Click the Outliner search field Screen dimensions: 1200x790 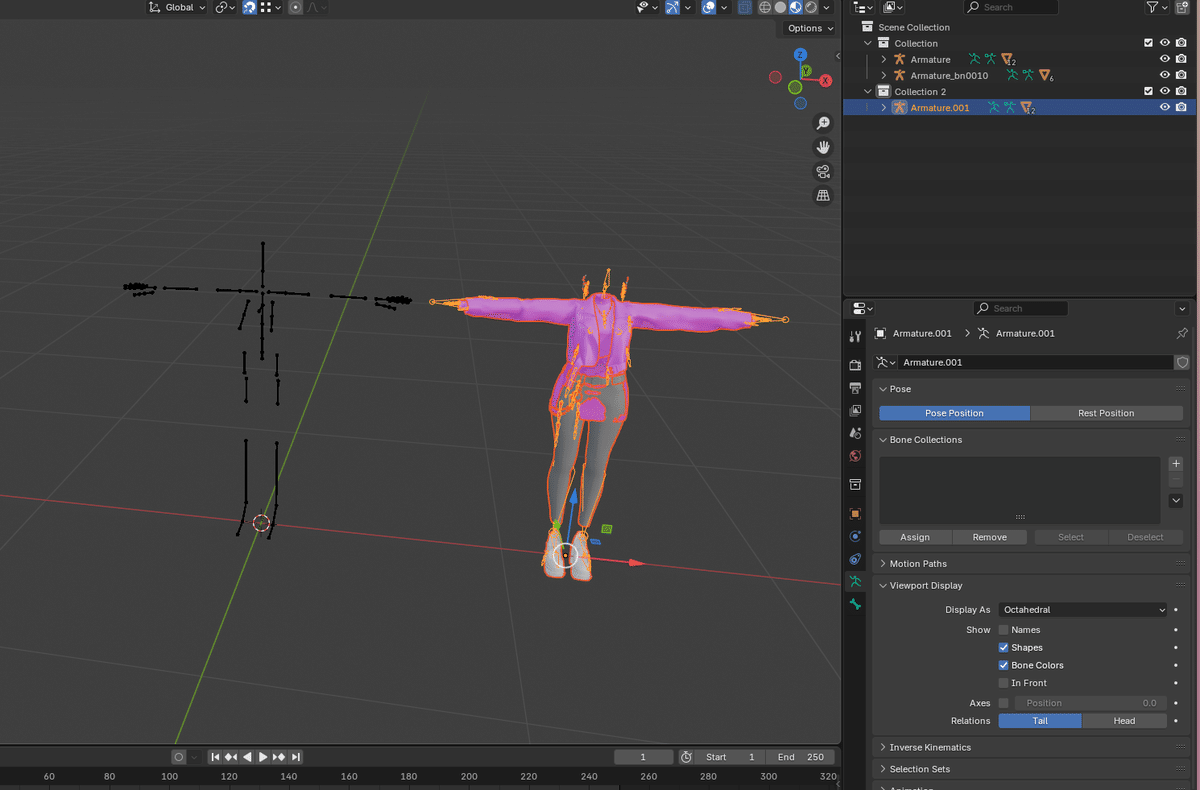tap(1011, 7)
